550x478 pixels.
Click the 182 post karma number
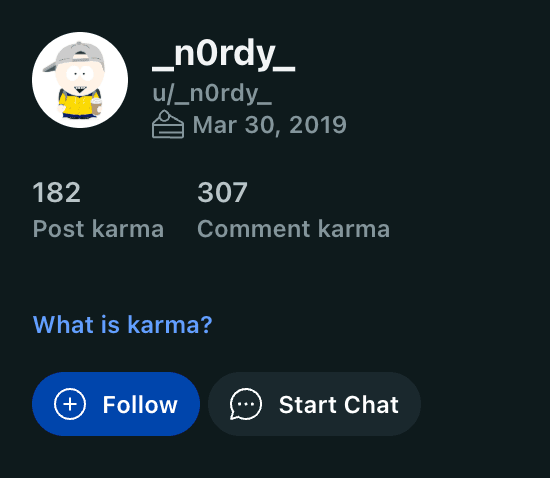[x=57, y=192]
